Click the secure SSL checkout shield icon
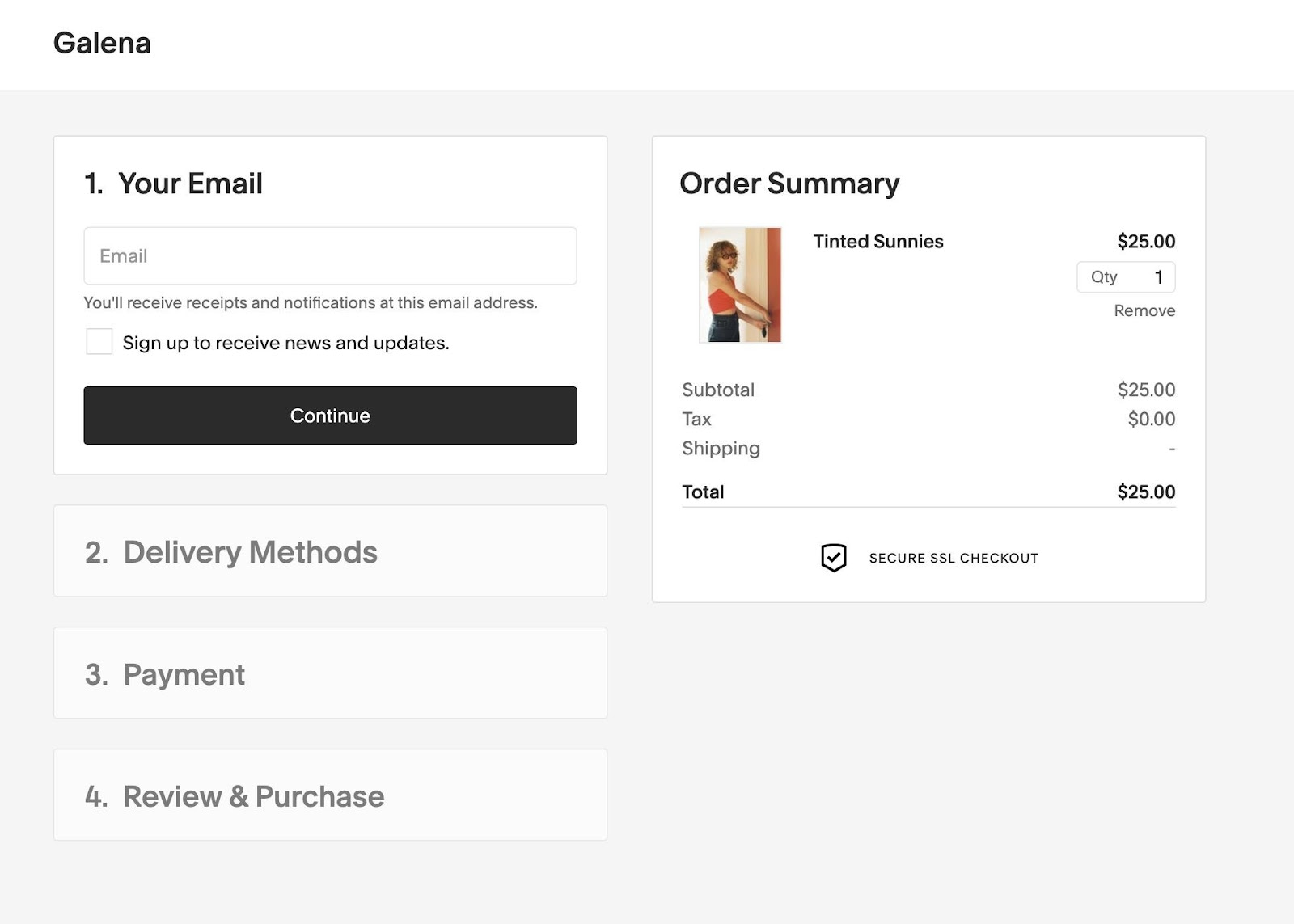This screenshot has height=924, width=1294. pos(834,556)
